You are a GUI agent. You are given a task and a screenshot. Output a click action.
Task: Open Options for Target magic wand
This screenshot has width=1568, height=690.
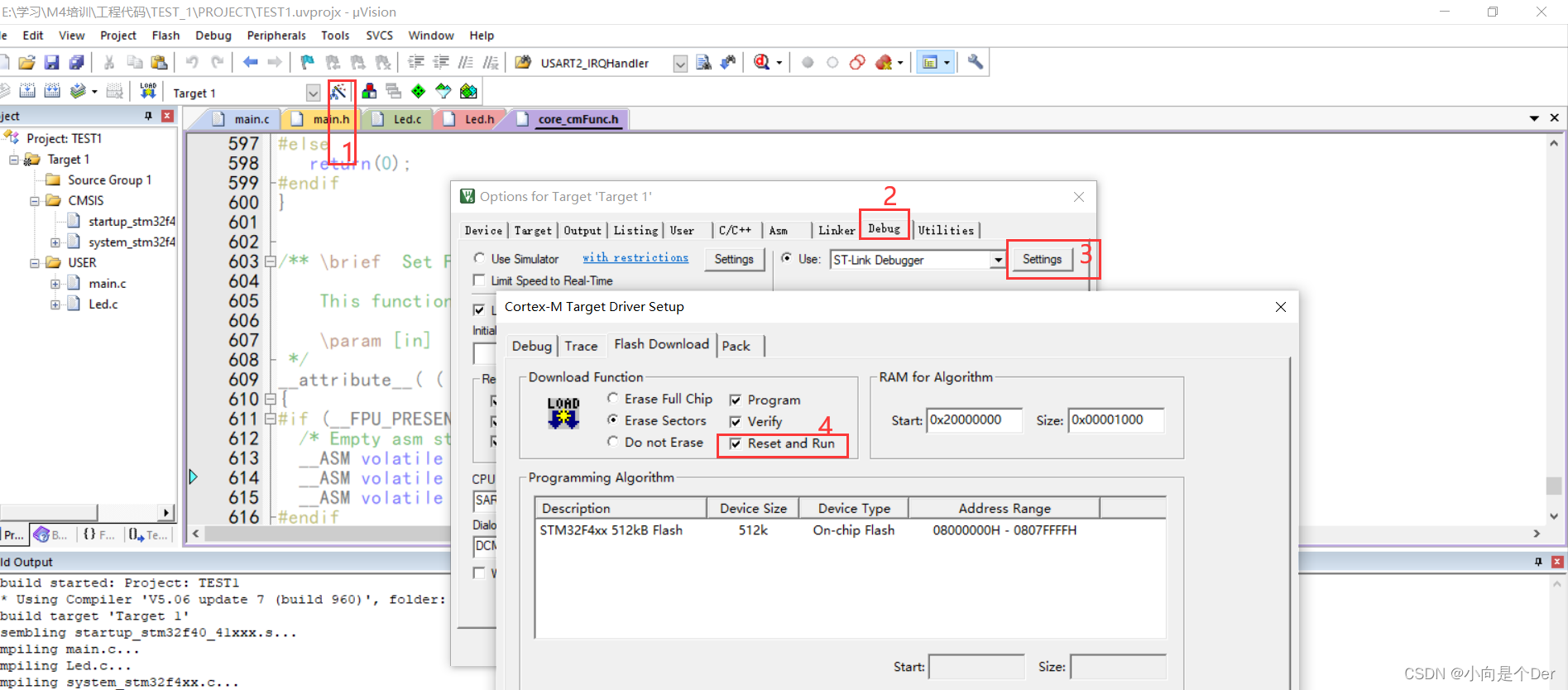(x=338, y=92)
